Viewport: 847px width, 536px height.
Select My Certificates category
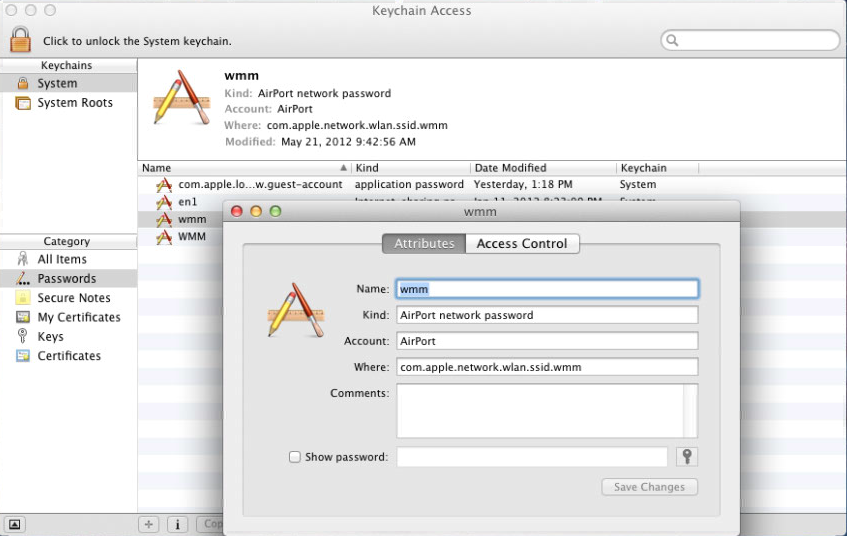pyautogui.click(x=68, y=317)
